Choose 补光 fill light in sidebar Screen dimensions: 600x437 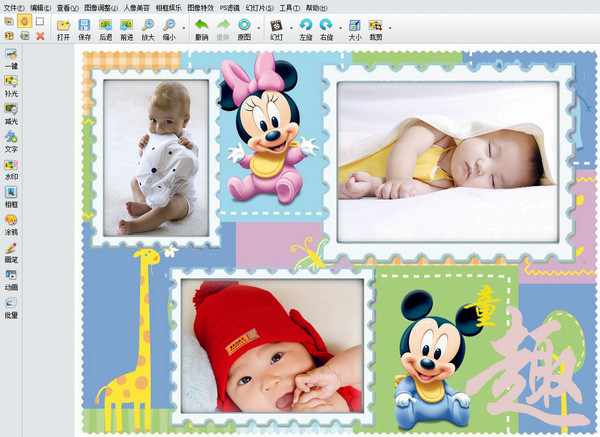[11, 86]
